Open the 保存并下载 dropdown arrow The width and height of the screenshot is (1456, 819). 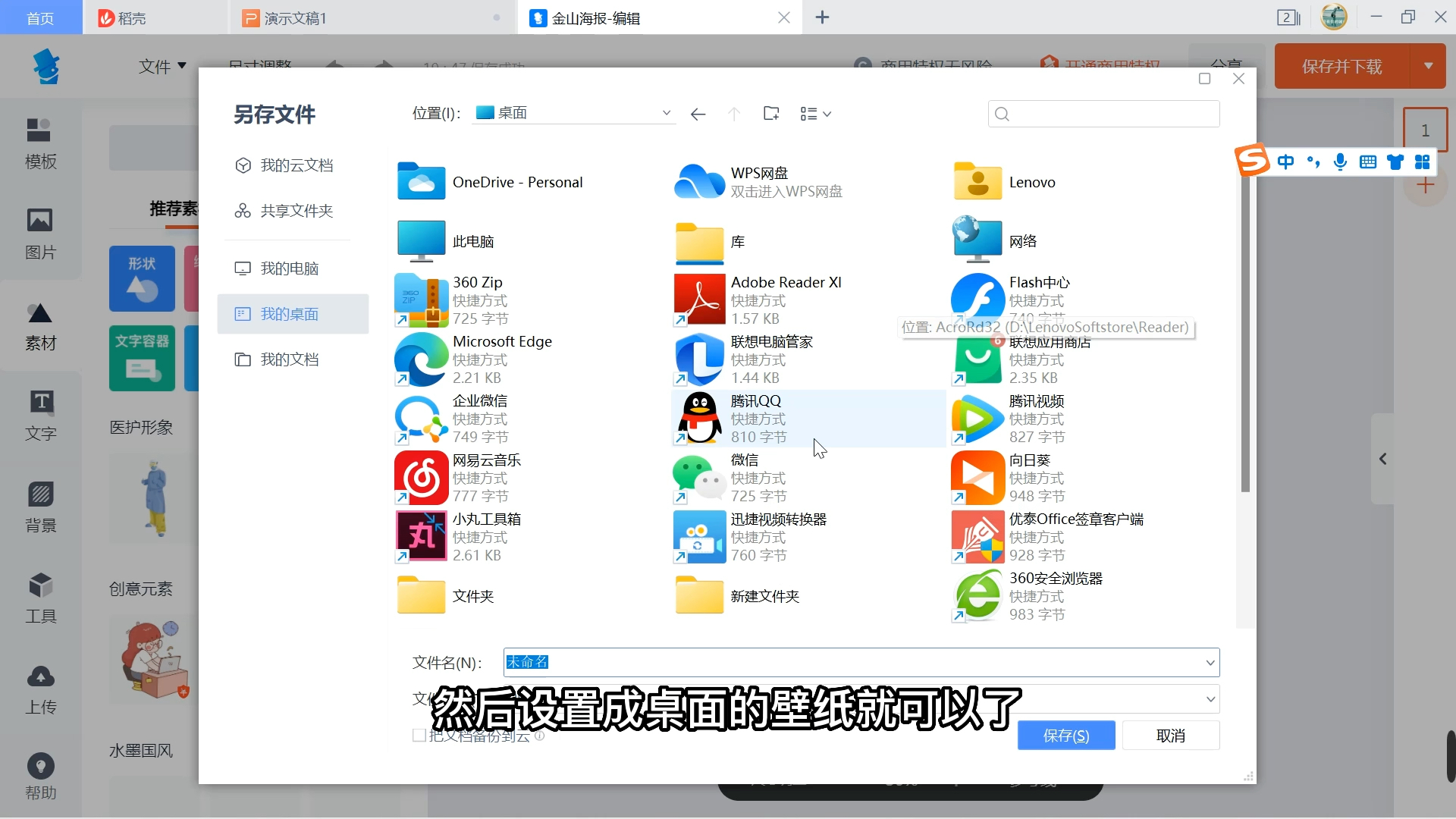pyautogui.click(x=1429, y=66)
